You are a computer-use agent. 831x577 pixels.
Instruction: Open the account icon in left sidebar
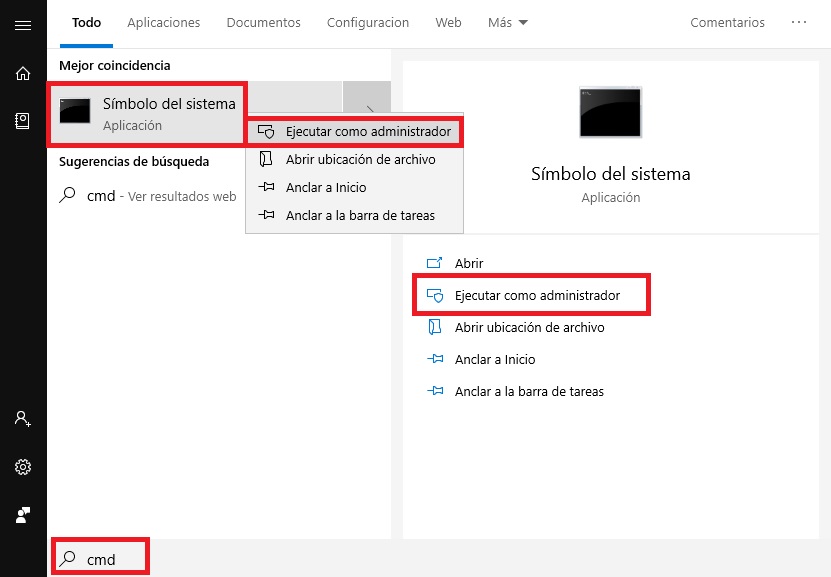point(22,419)
